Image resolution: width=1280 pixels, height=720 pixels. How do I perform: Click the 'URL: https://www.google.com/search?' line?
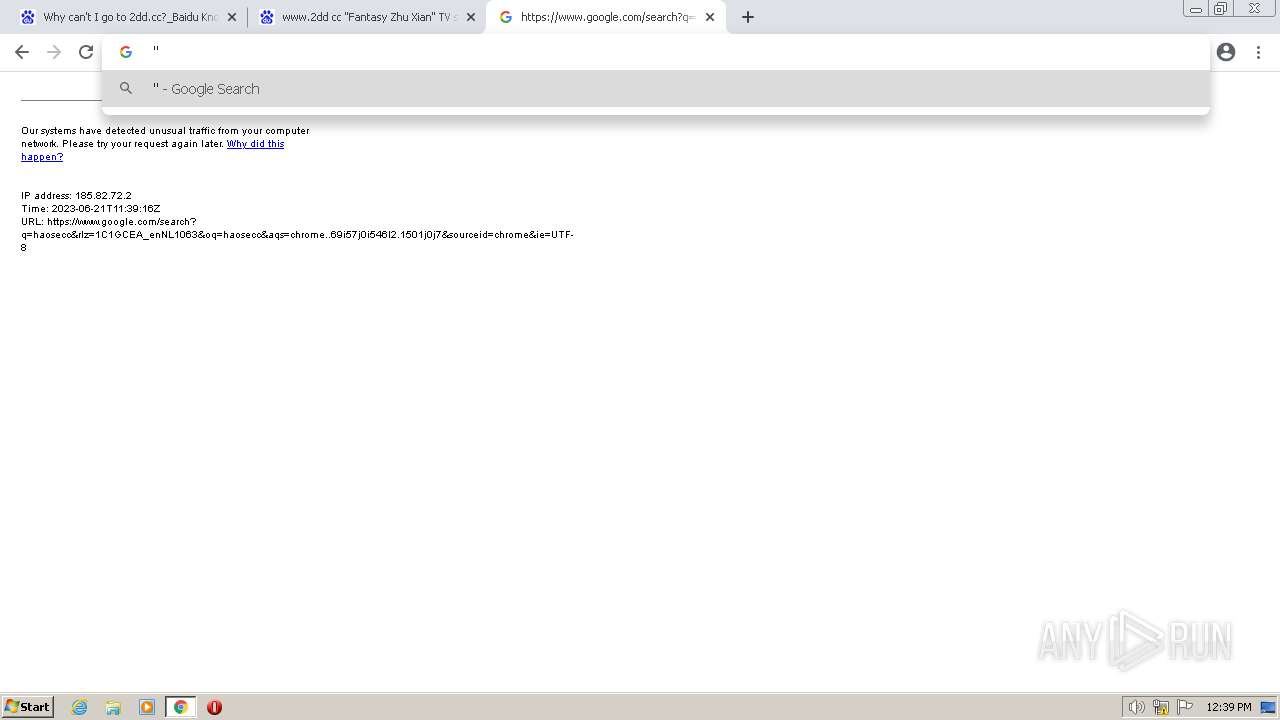[x=109, y=222]
